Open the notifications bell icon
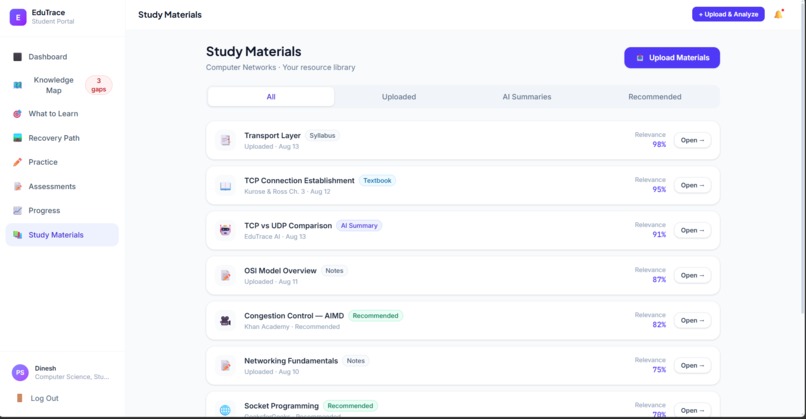Image resolution: width=806 pixels, height=419 pixels. (778, 14)
